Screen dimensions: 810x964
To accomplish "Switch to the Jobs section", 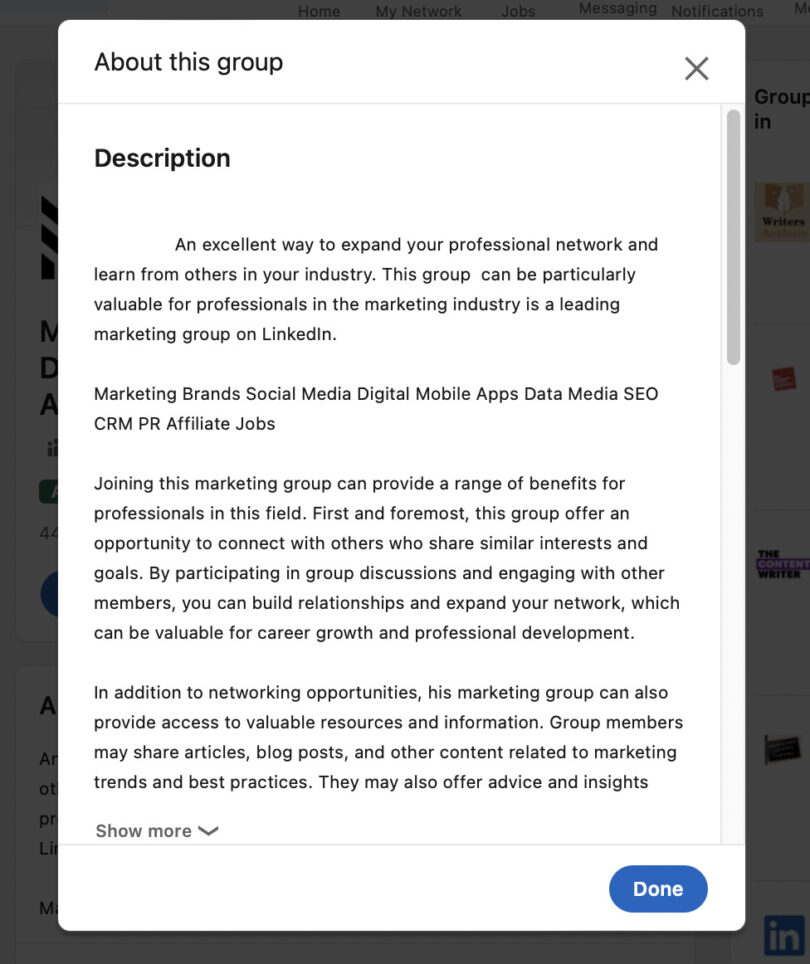I will (x=518, y=11).
